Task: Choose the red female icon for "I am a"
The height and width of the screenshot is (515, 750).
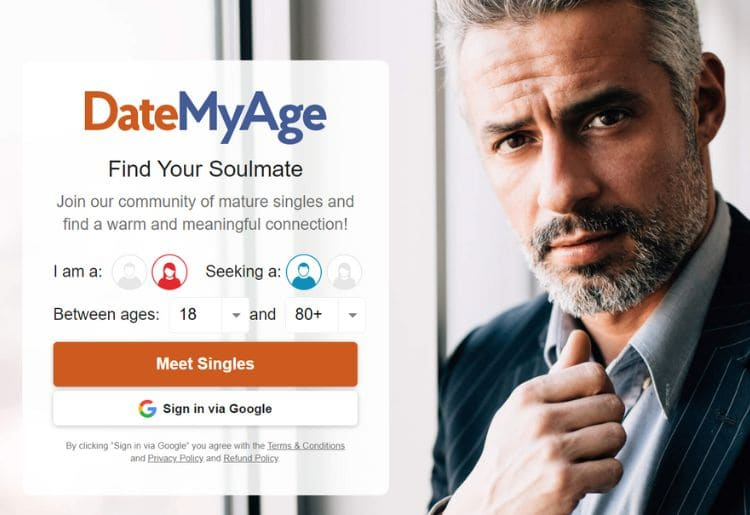Action: 169,272
